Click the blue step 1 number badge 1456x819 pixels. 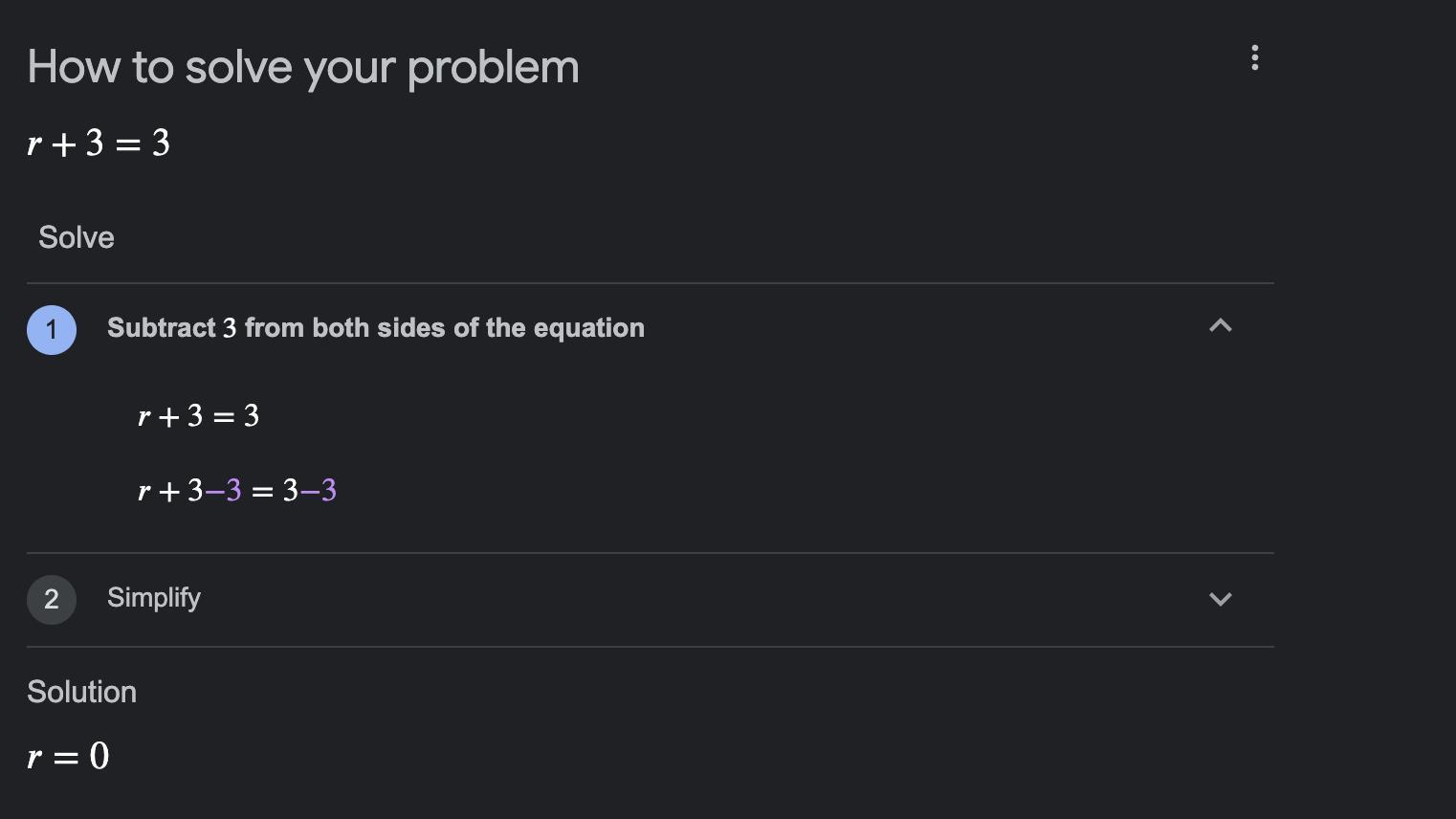(52, 330)
